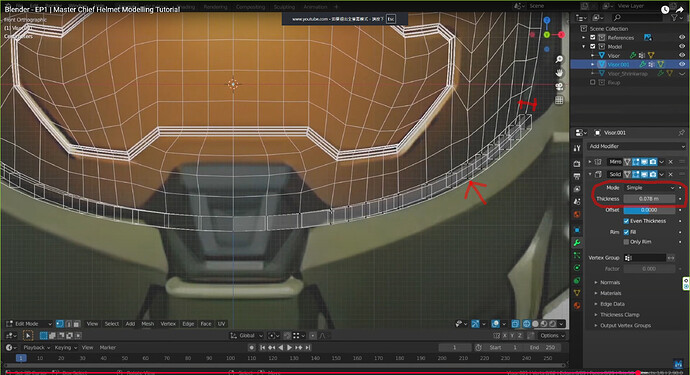The image size is (690, 375).
Task: Open the Material properties tab icon
Action: coord(577,305)
